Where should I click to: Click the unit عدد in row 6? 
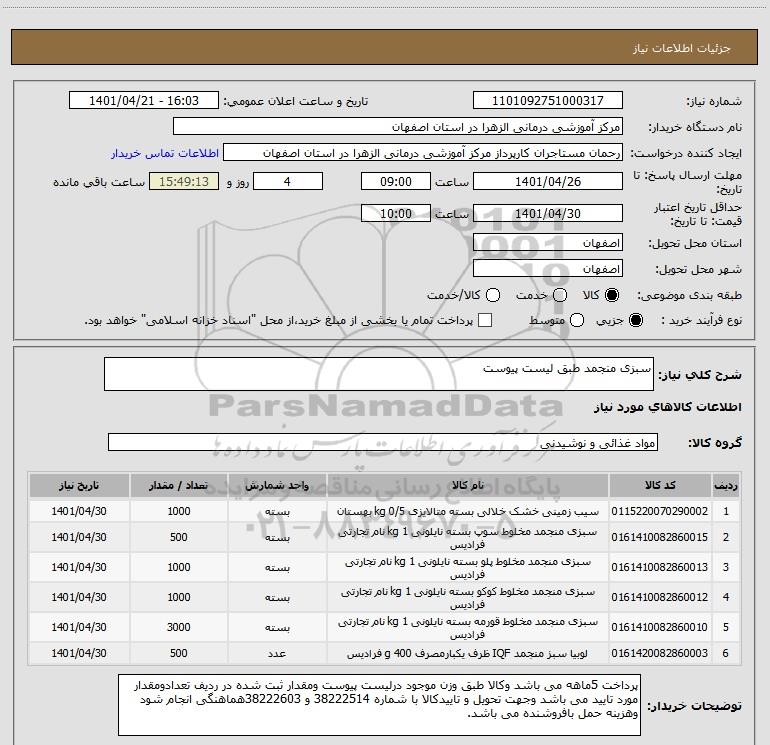pos(277,654)
